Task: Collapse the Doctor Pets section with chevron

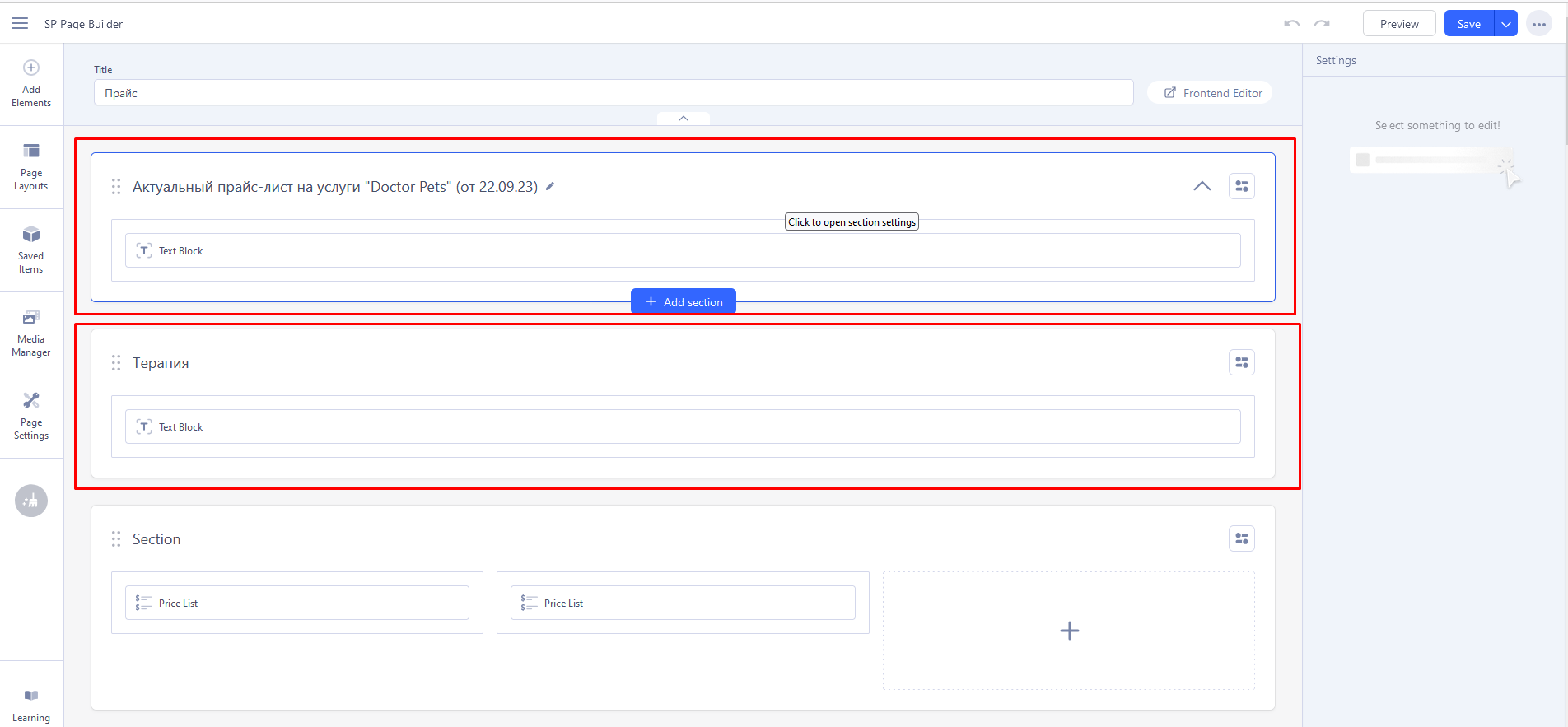Action: [1202, 186]
